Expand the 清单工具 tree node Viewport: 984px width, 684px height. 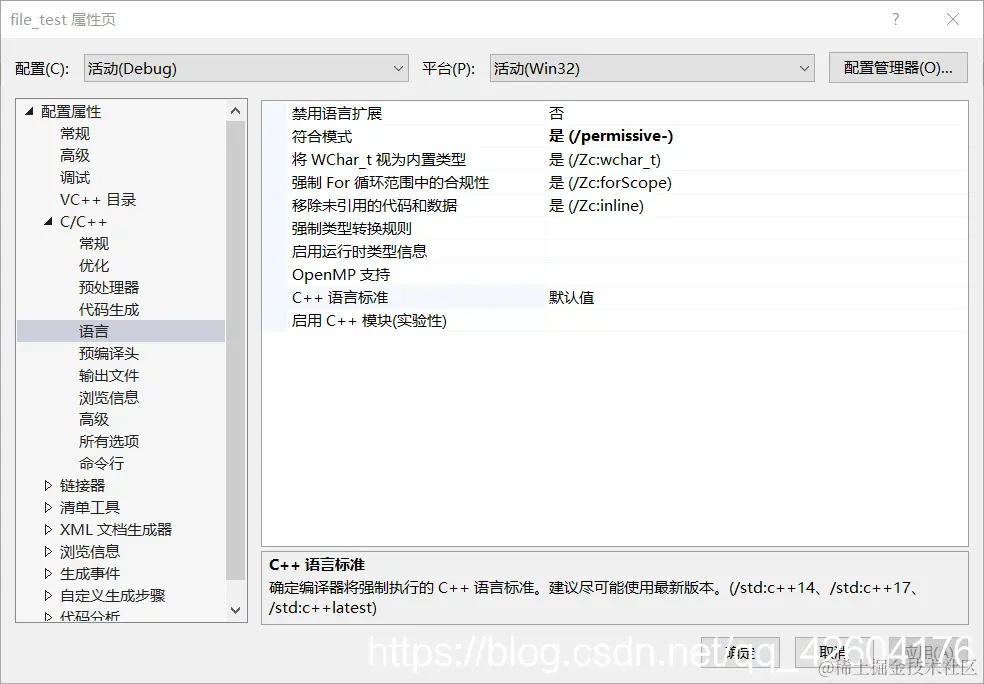pyautogui.click(x=48, y=507)
